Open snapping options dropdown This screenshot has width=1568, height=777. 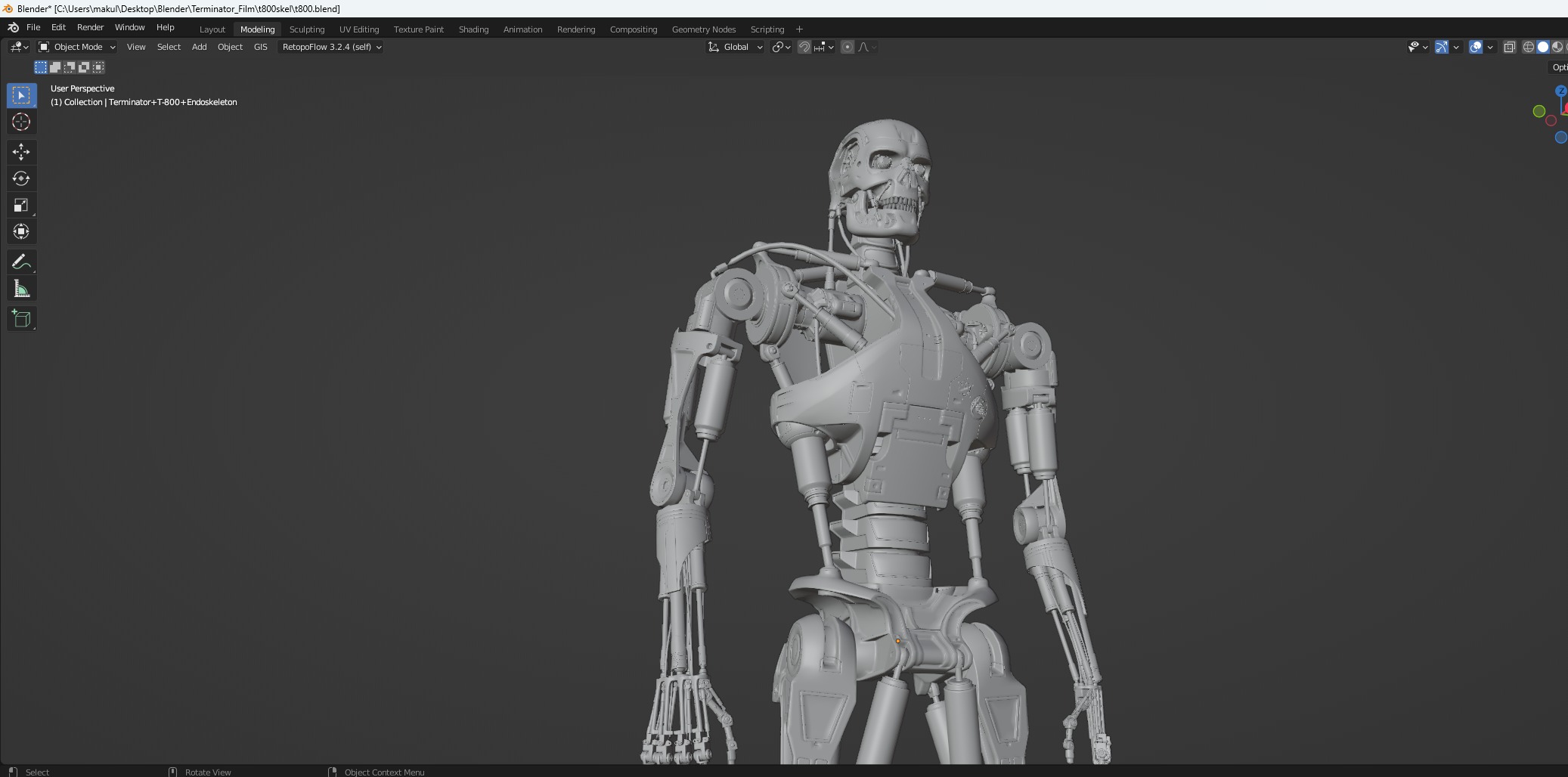point(824,47)
